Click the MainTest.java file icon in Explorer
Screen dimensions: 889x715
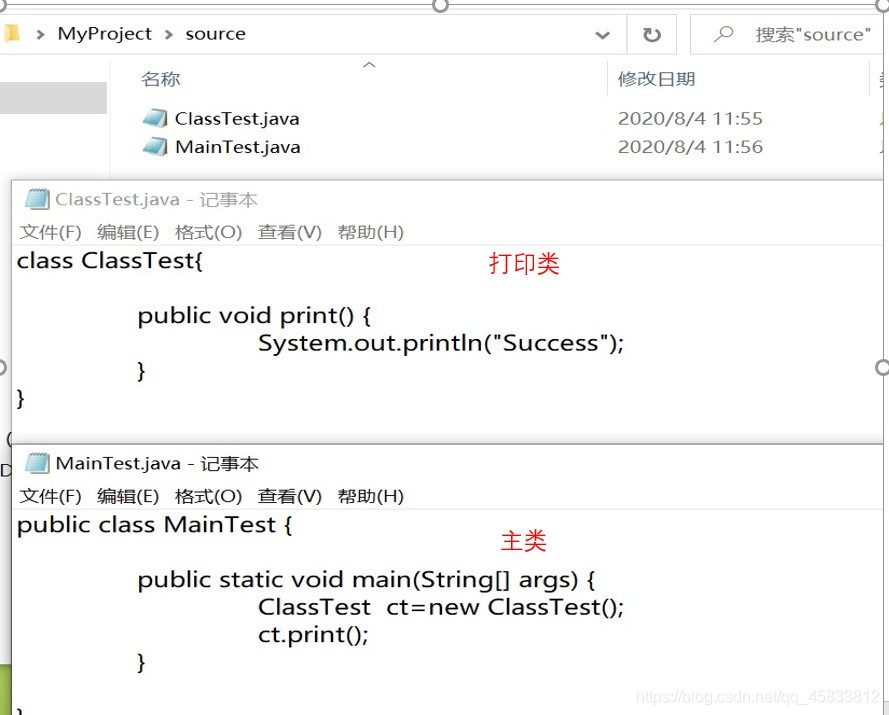(x=155, y=147)
